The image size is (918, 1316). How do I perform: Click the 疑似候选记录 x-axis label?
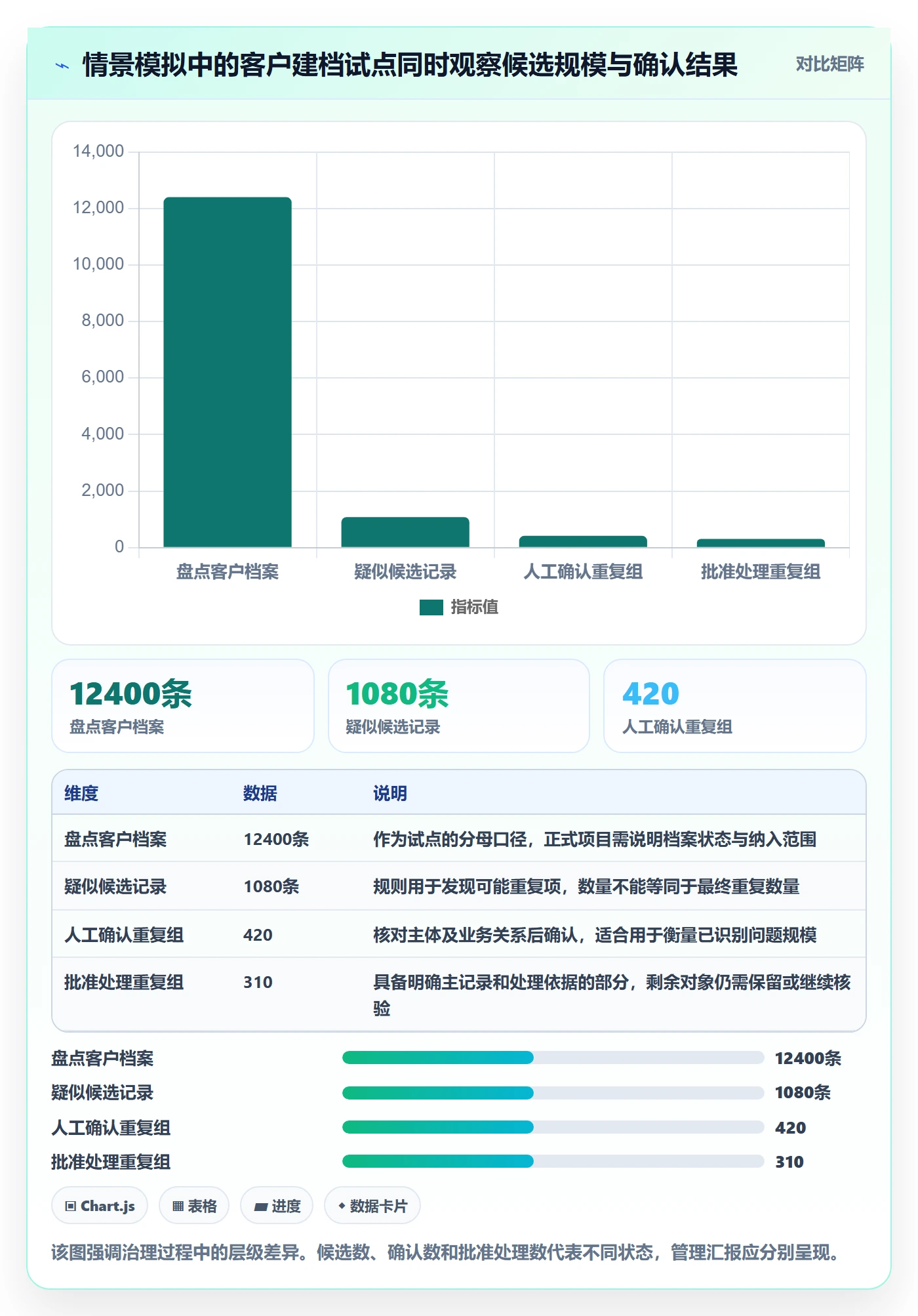point(405,572)
